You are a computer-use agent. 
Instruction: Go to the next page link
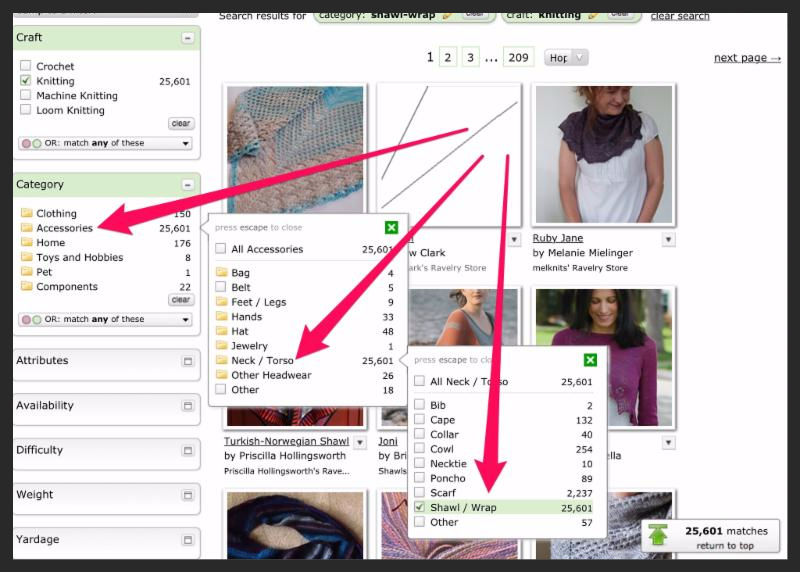[x=747, y=58]
